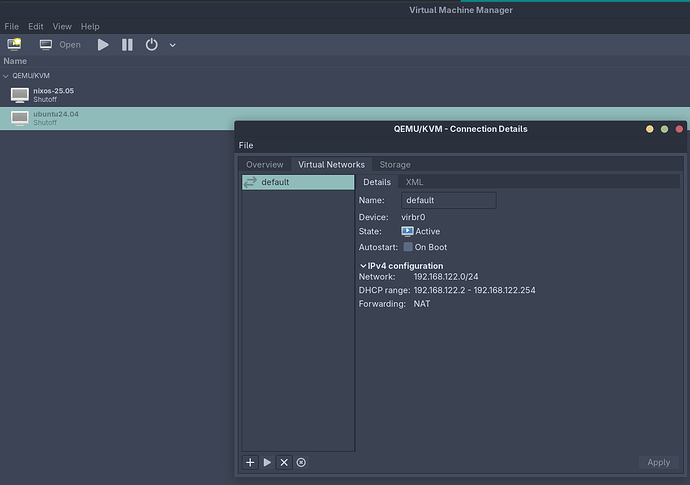The image size is (690, 485).
Task: Click the Apply button
Action: (x=658, y=462)
